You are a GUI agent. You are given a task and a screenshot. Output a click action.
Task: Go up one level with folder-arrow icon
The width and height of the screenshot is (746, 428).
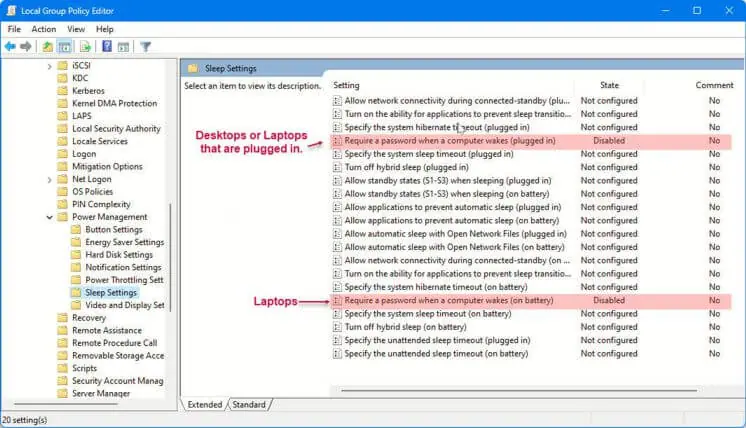pos(48,47)
